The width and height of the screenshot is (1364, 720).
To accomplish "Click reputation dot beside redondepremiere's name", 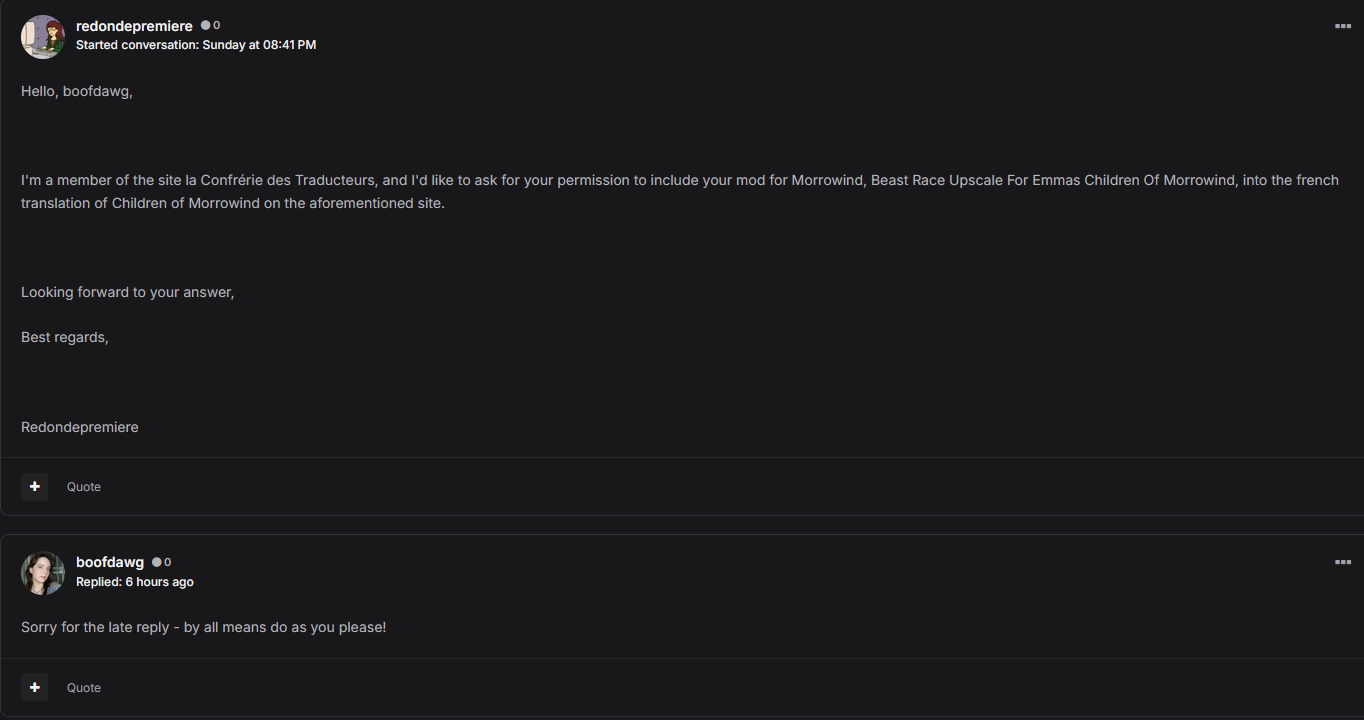I will click(206, 26).
